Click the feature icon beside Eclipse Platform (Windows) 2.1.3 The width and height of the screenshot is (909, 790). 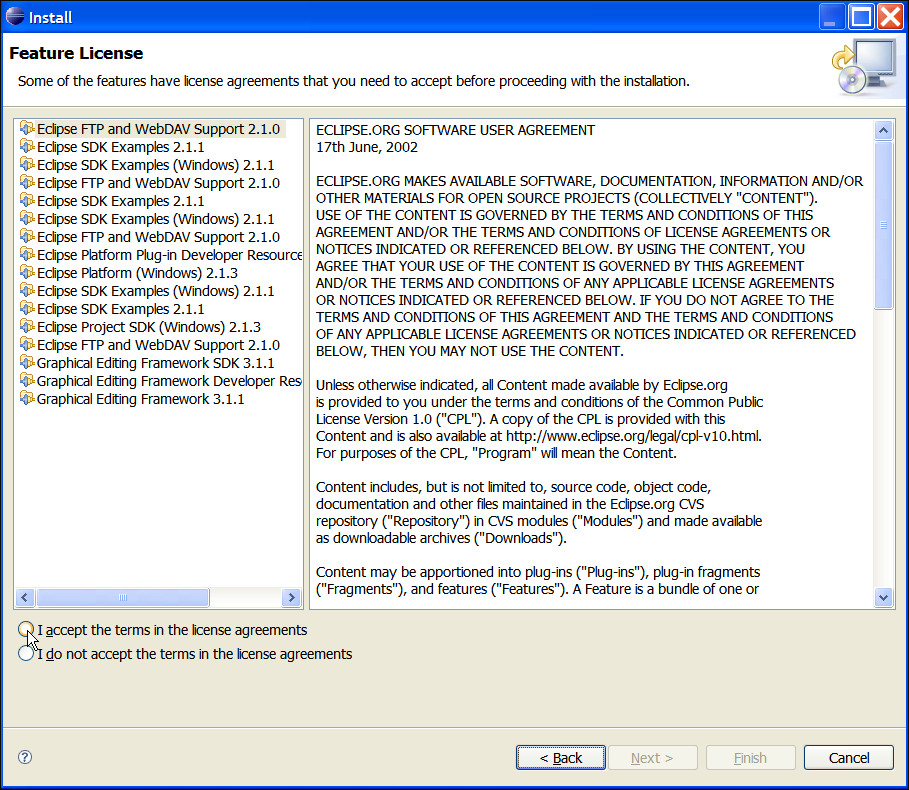[27, 272]
